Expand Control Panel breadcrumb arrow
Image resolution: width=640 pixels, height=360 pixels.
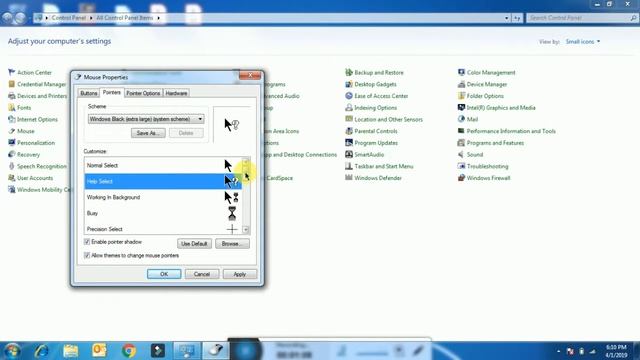click(x=91, y=18)
